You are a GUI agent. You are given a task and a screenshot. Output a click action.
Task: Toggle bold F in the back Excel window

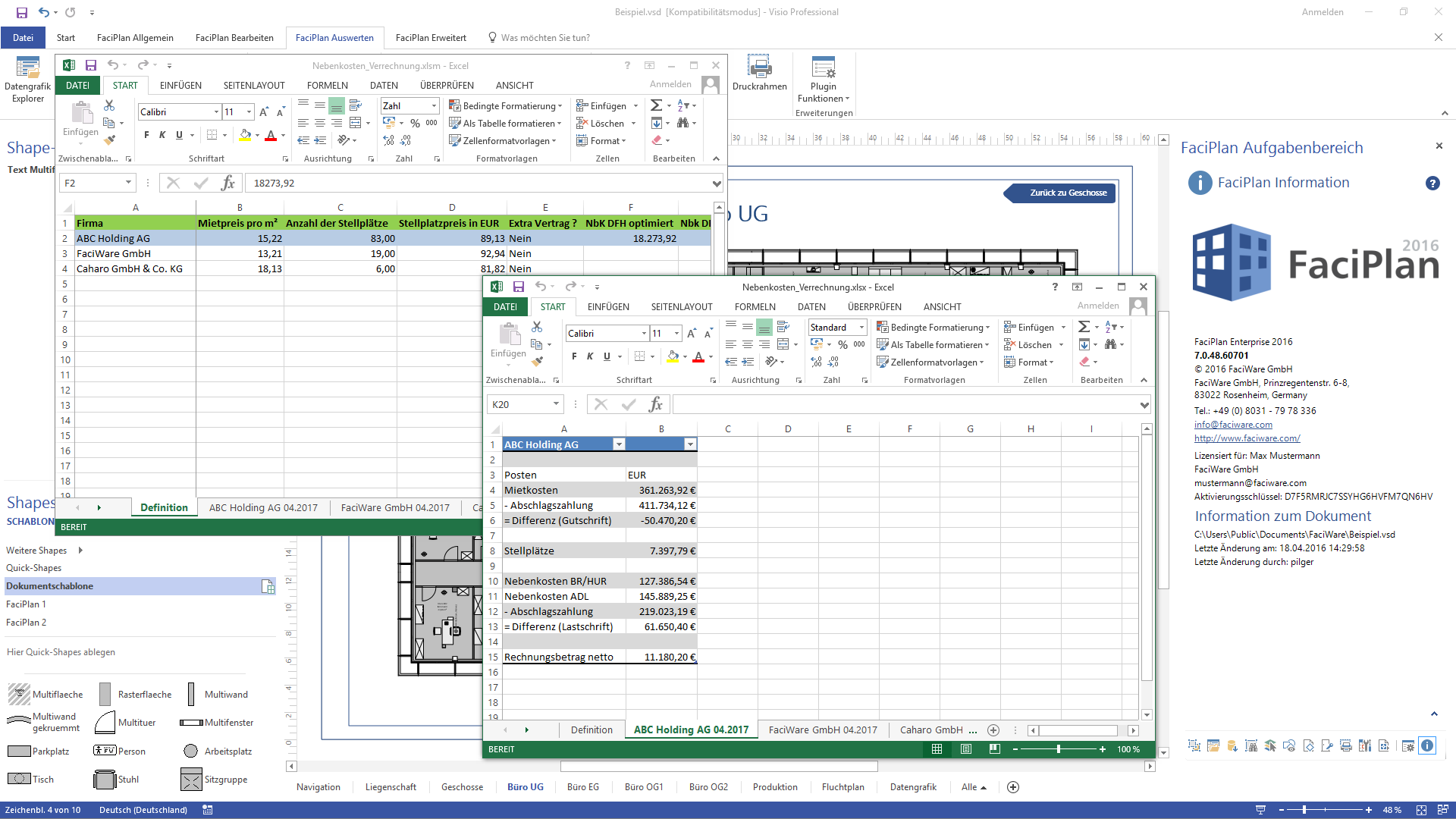click(x=146, y=135)
